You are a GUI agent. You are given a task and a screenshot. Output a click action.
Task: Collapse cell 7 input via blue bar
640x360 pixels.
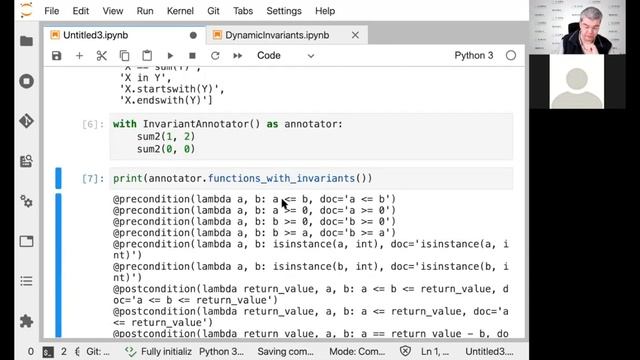(x=58, y=178)
